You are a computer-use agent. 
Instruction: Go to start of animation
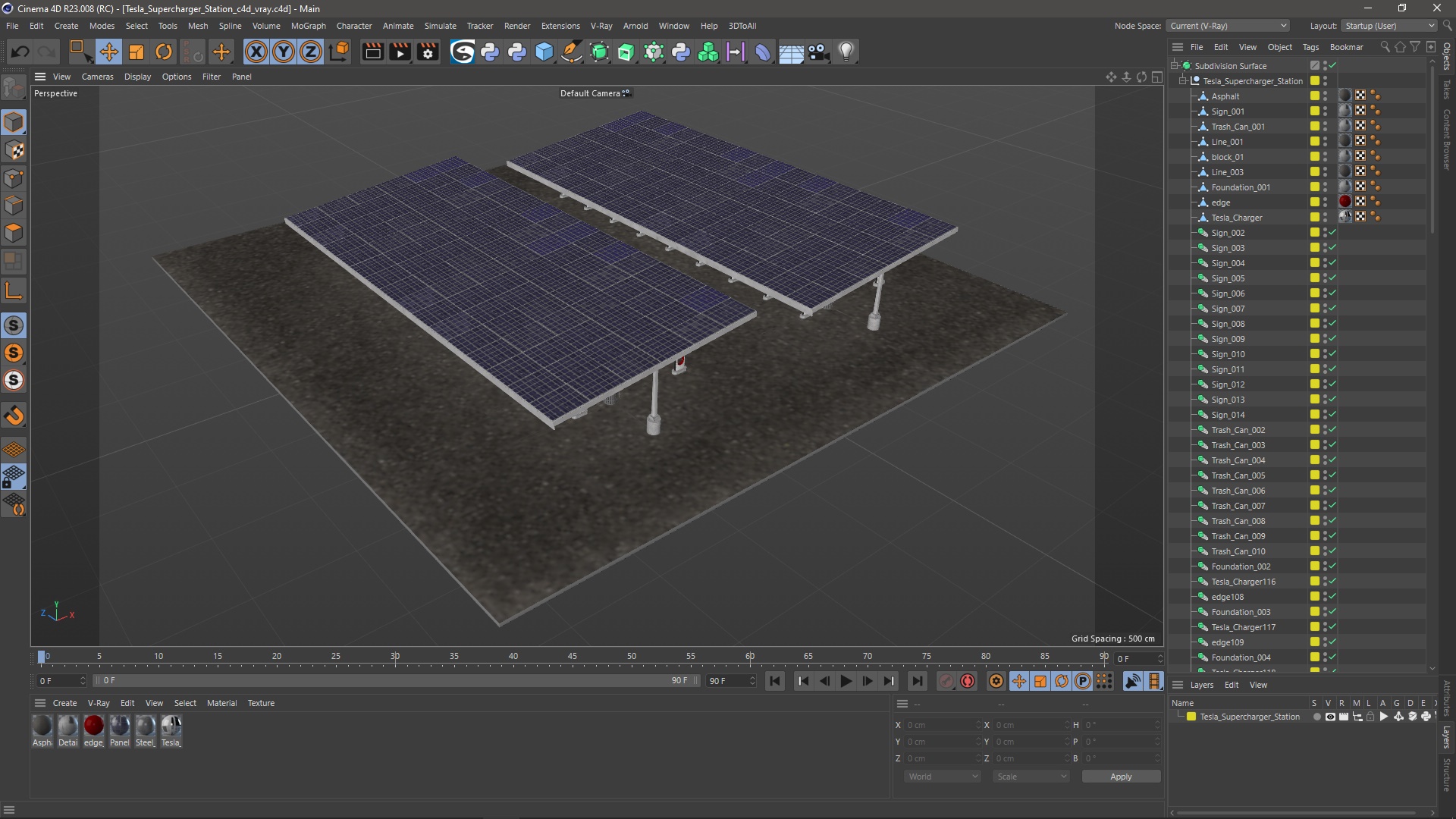[774, 681]
